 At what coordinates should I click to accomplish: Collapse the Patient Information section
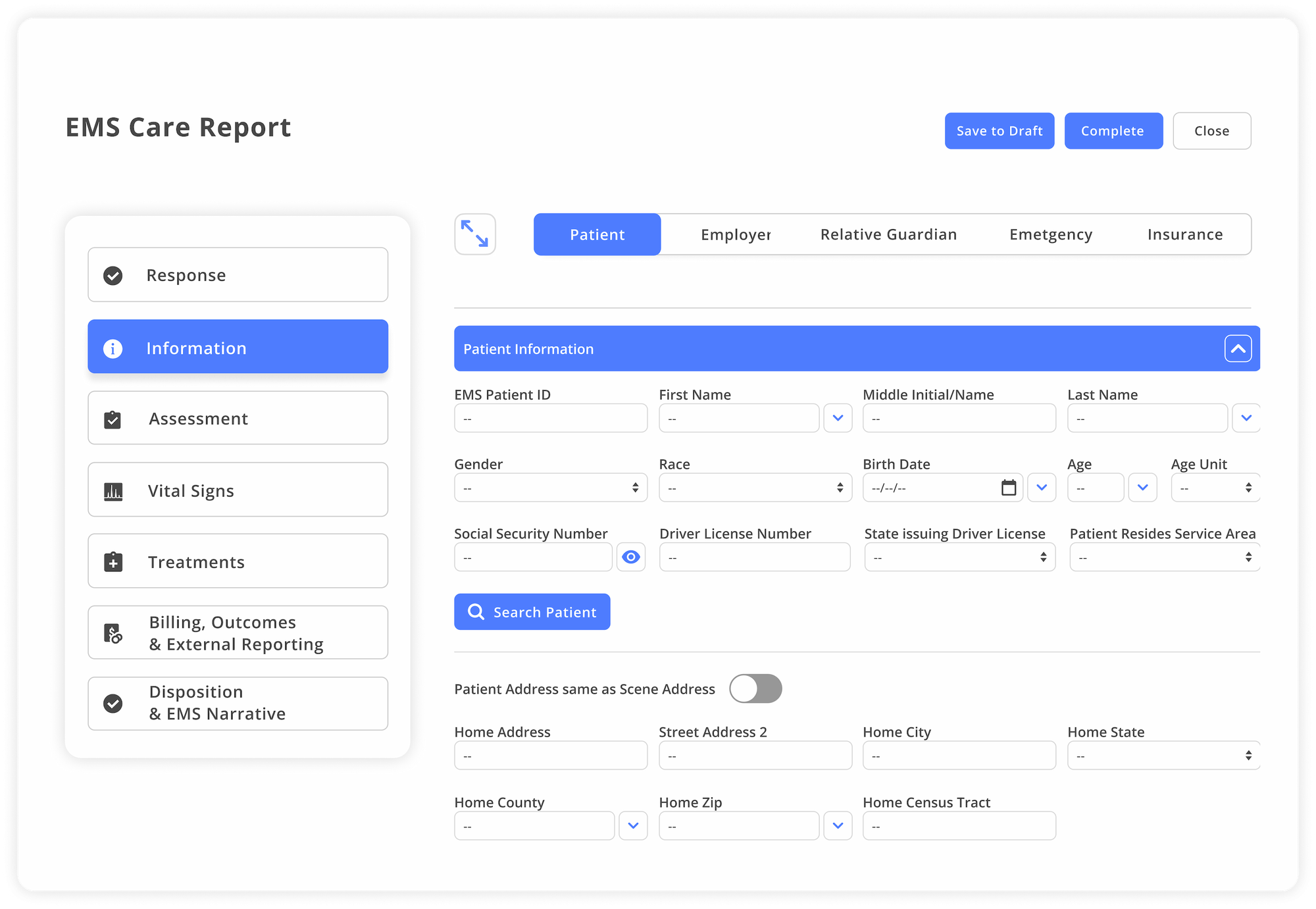click(x=1237, y=349)
